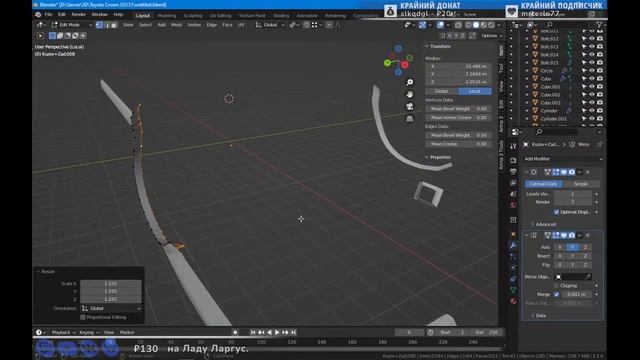This screenshot has height=360, width=640.
Task: Pin the properties editor with pin icon
Action: point(599,144)
